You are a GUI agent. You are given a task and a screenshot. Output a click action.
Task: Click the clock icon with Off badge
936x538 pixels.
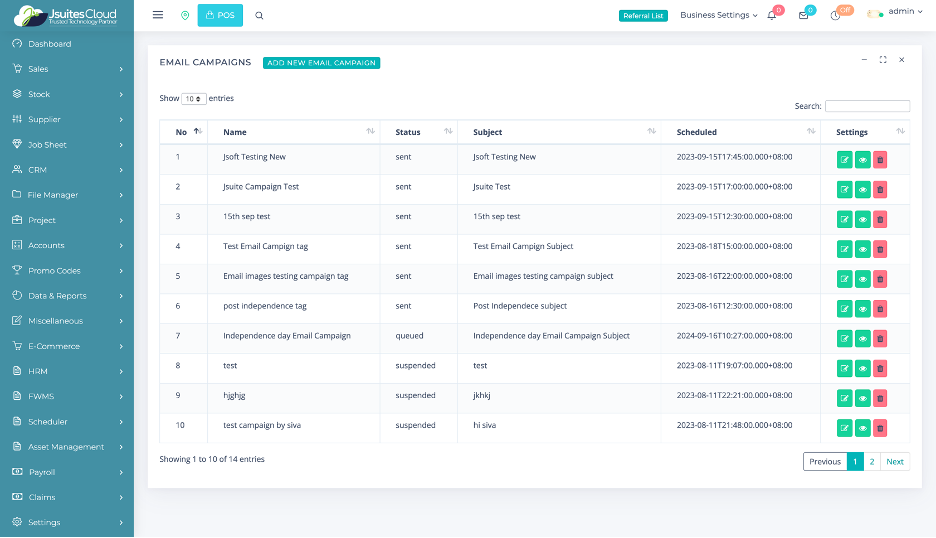pyautogui.click(x=835, y=15)
